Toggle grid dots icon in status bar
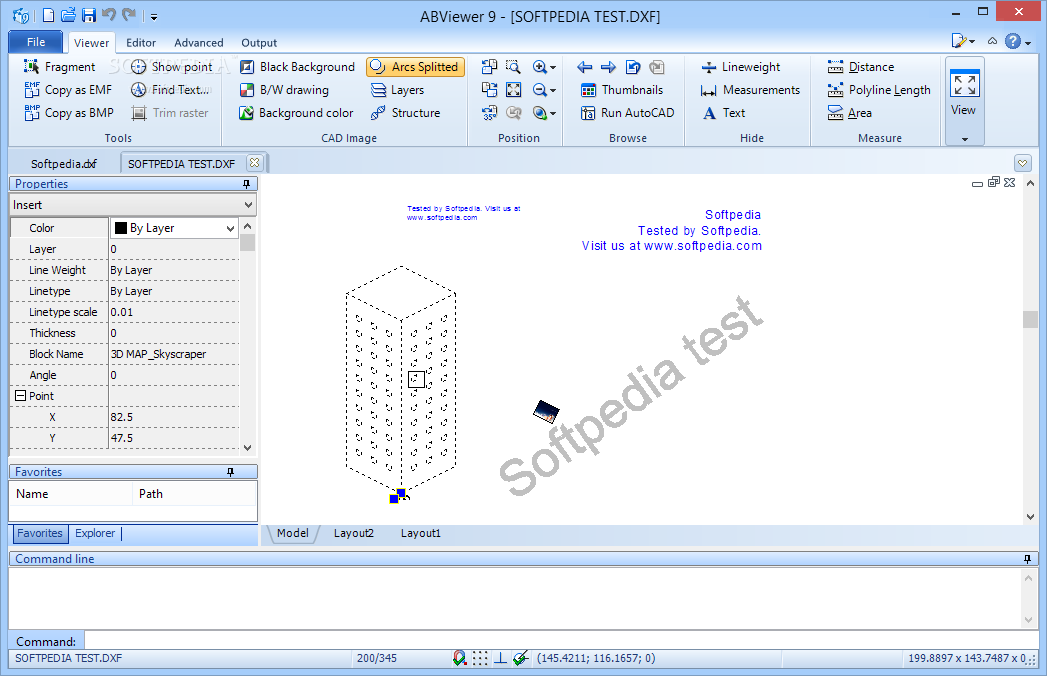This screenshot has height=676, width=1047. [480, 658]
